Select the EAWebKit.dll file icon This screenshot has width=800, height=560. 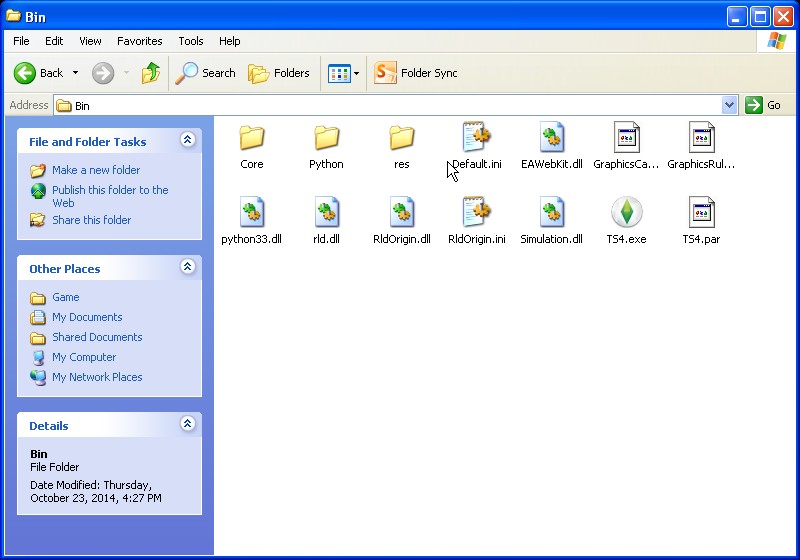(x=552, y=137)
